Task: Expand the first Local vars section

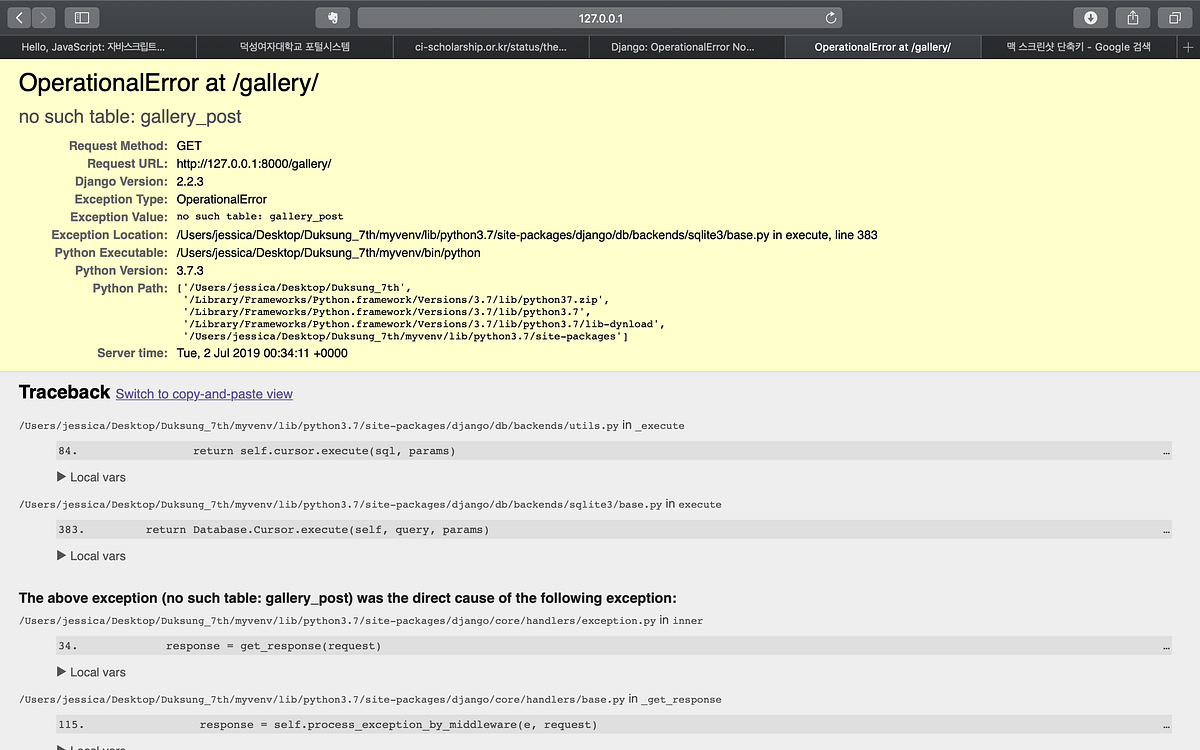Action: click(x=91, y=477)
